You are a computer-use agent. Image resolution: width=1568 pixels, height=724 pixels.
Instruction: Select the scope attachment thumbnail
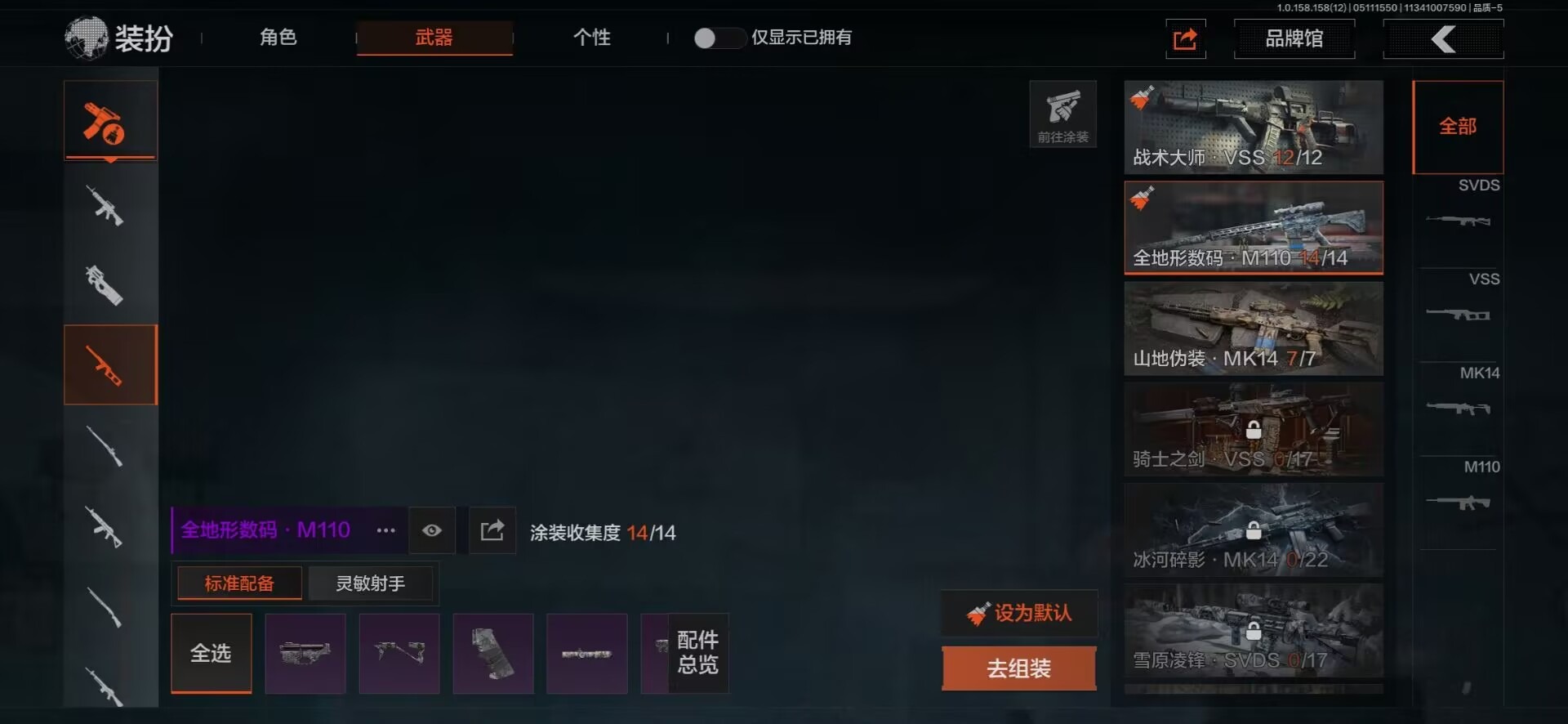[586, 654]
